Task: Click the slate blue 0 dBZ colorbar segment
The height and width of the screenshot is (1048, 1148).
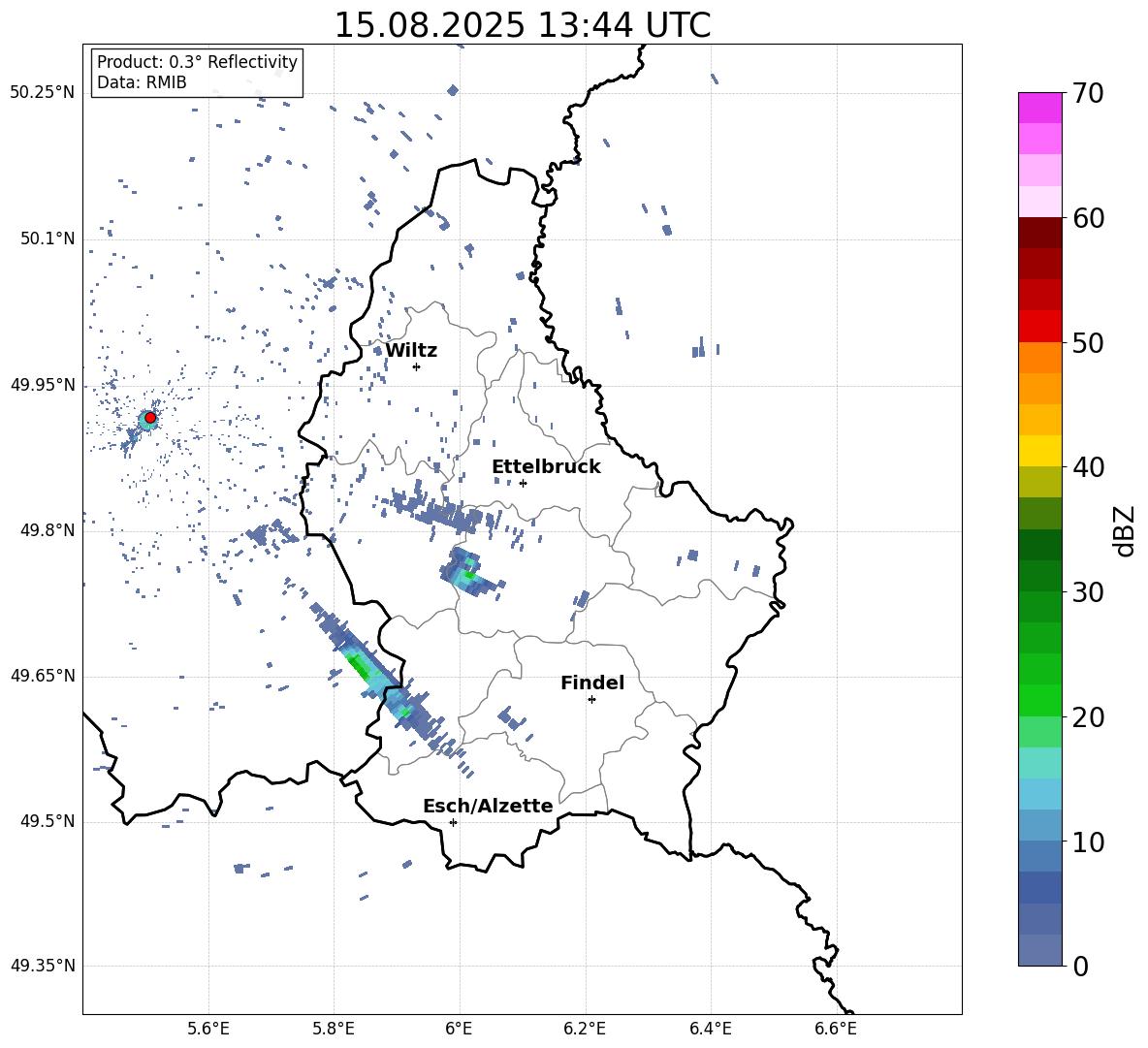Action: 1039,950
